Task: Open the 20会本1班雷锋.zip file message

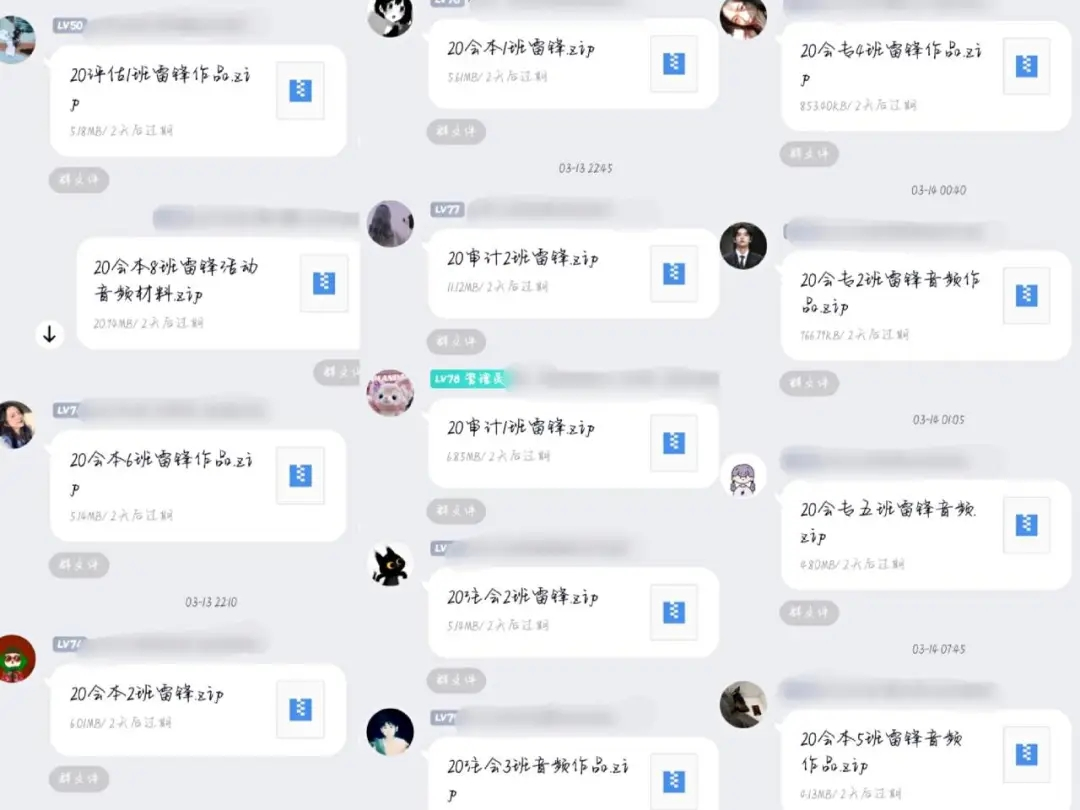Action: click(573, 63)
